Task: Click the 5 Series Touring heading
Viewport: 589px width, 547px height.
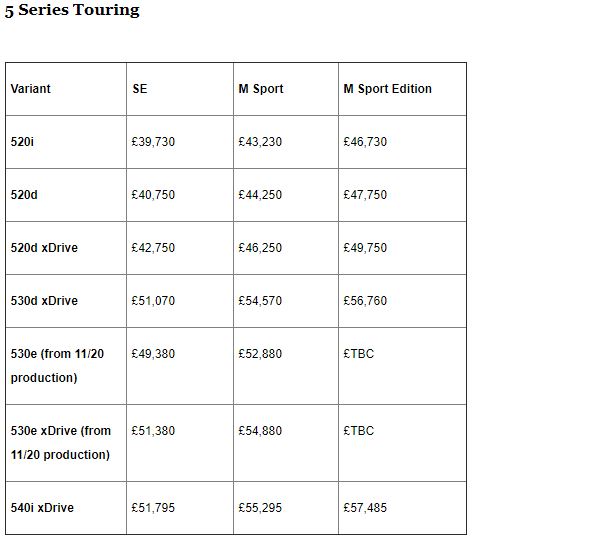Action: [72, 10]
